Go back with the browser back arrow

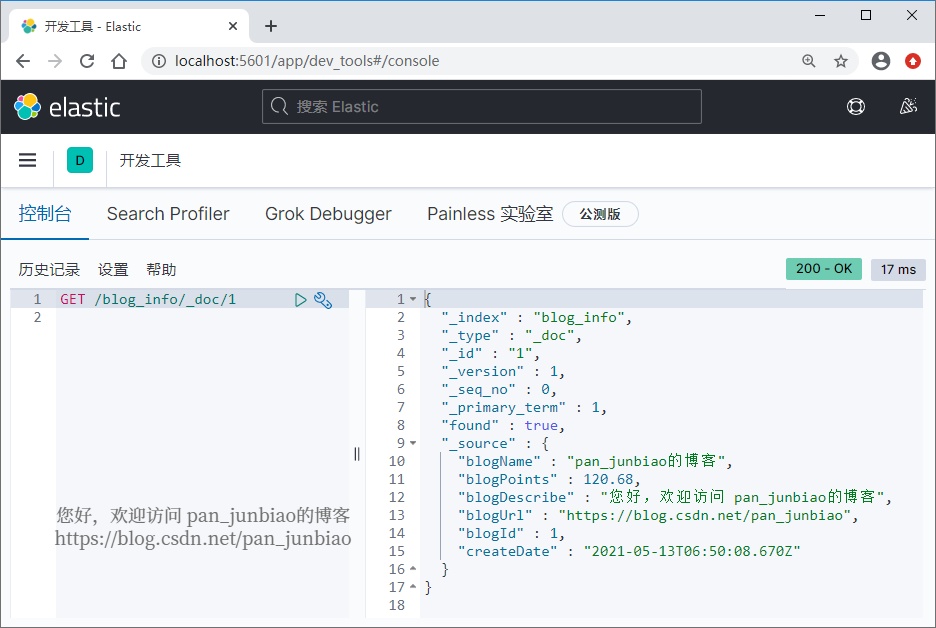(x=23, y=61)
